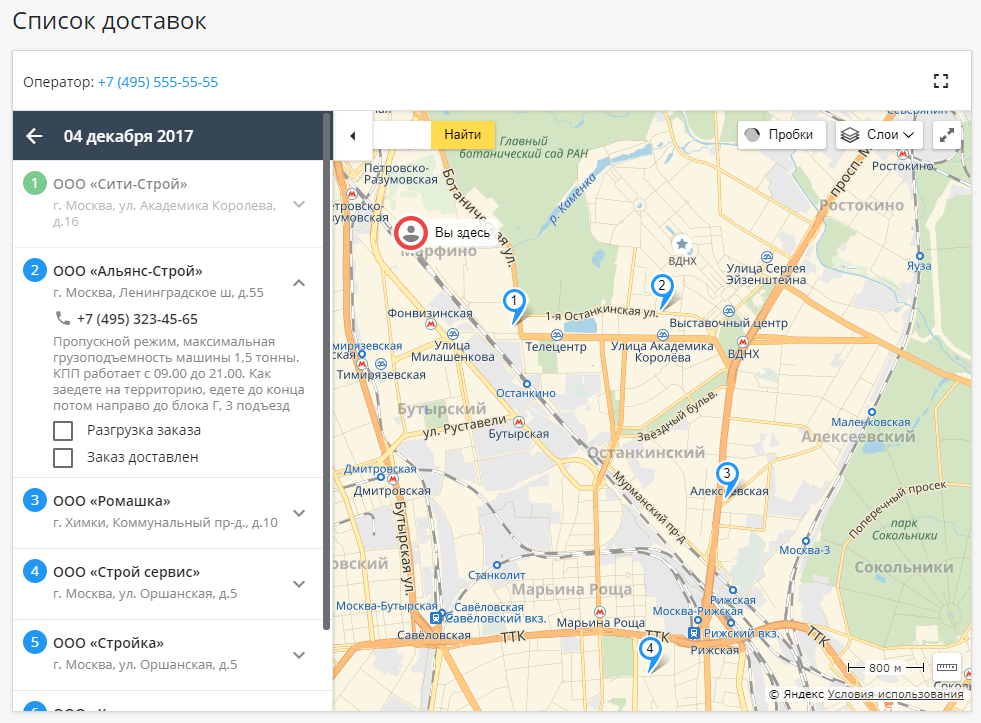The height and width of the screenshot is (723, 981).
Task: Check the 'Разгрузка заказа' checkbox
Action: tap(63, 431)
